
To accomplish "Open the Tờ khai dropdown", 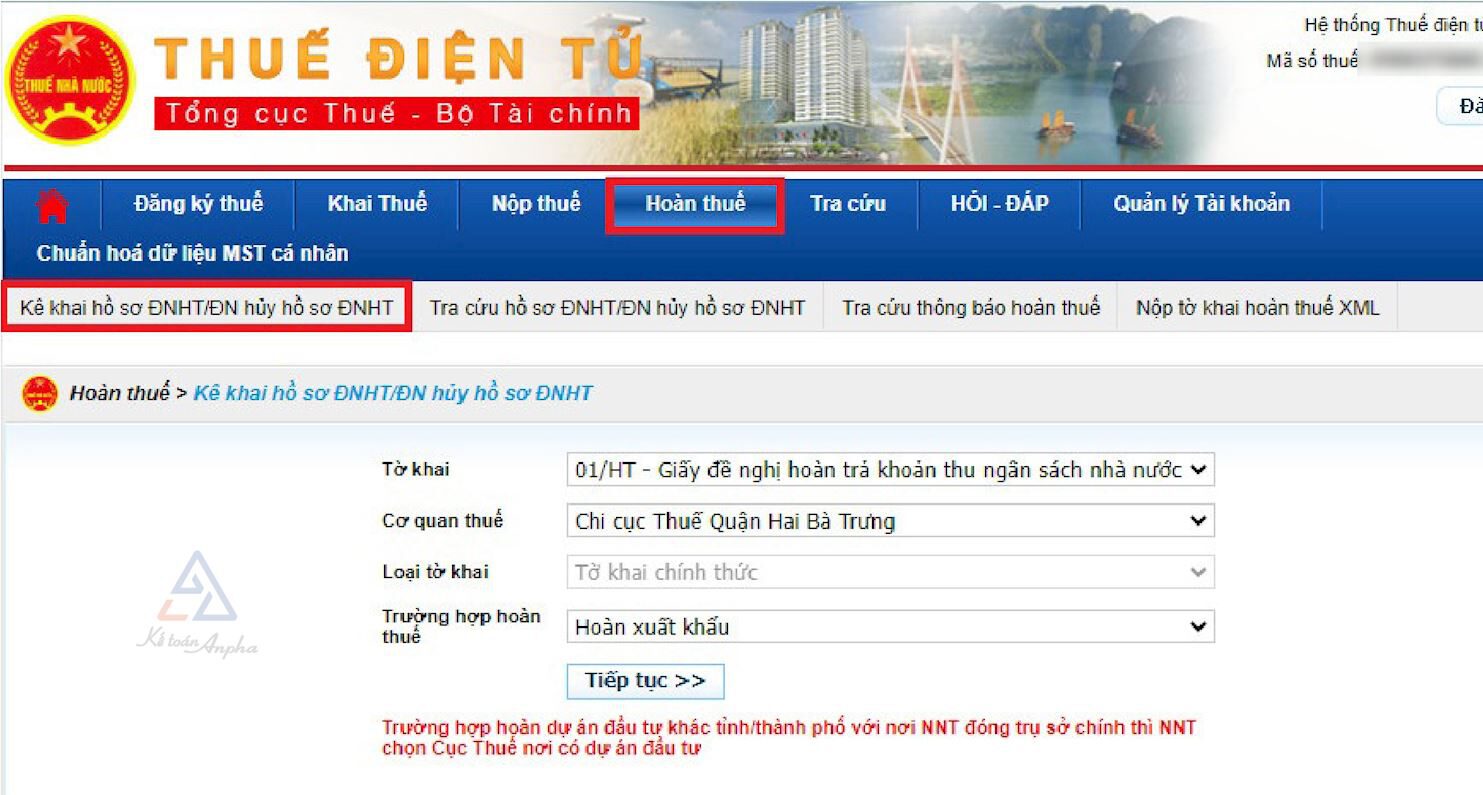I will [890, 469].
